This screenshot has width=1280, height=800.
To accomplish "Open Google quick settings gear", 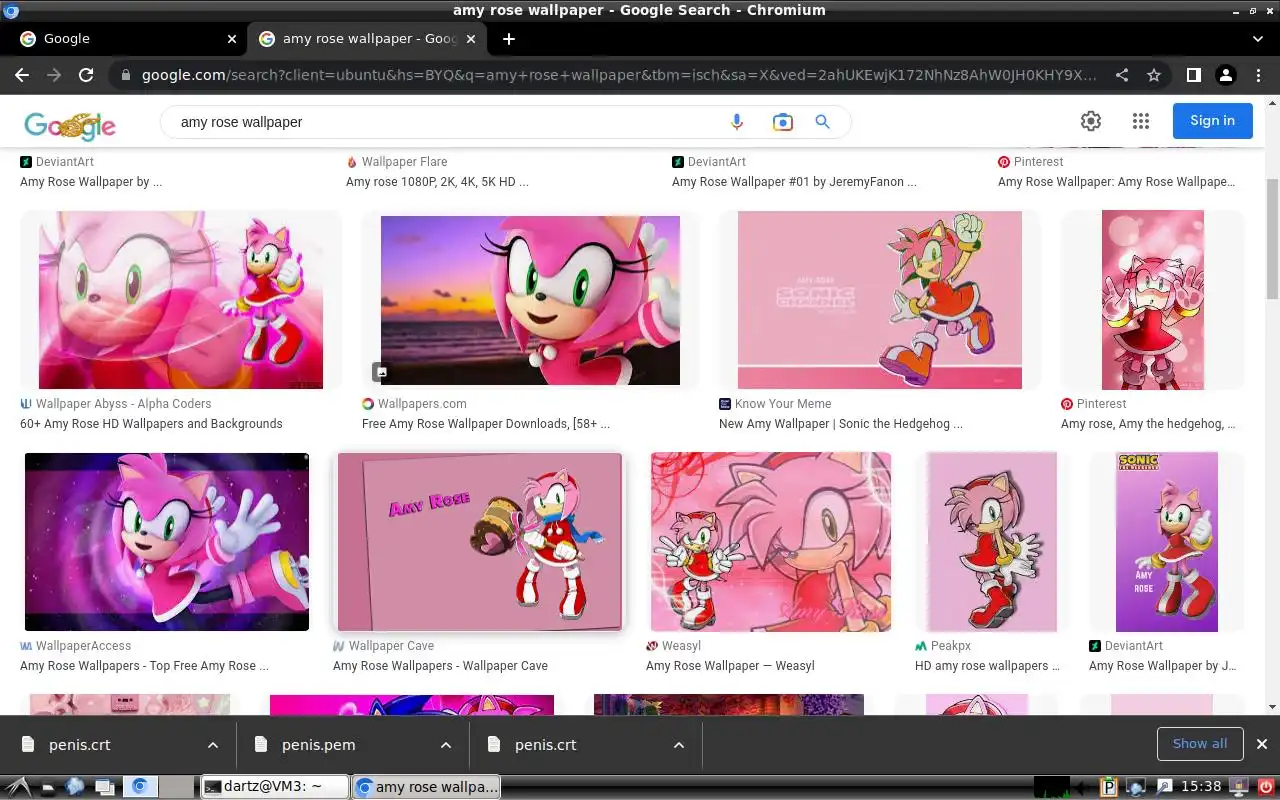I will pyautogui.click(x=1091, y=121).
